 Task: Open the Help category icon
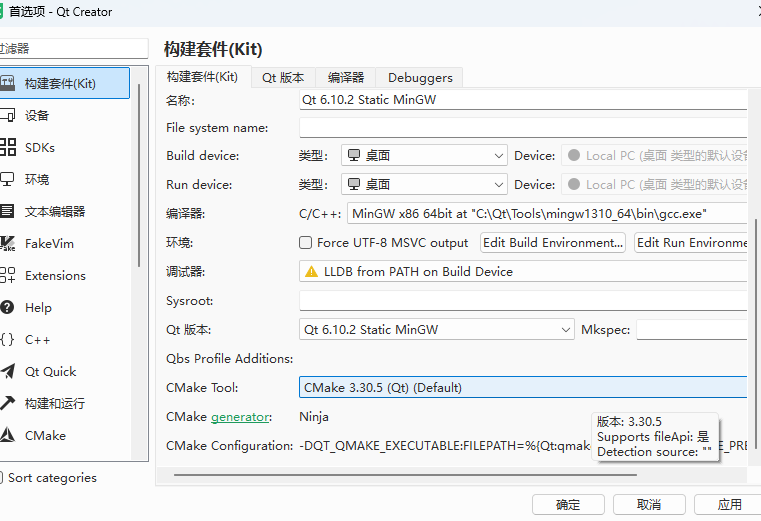pyautogui.click(x=7, y=307)
